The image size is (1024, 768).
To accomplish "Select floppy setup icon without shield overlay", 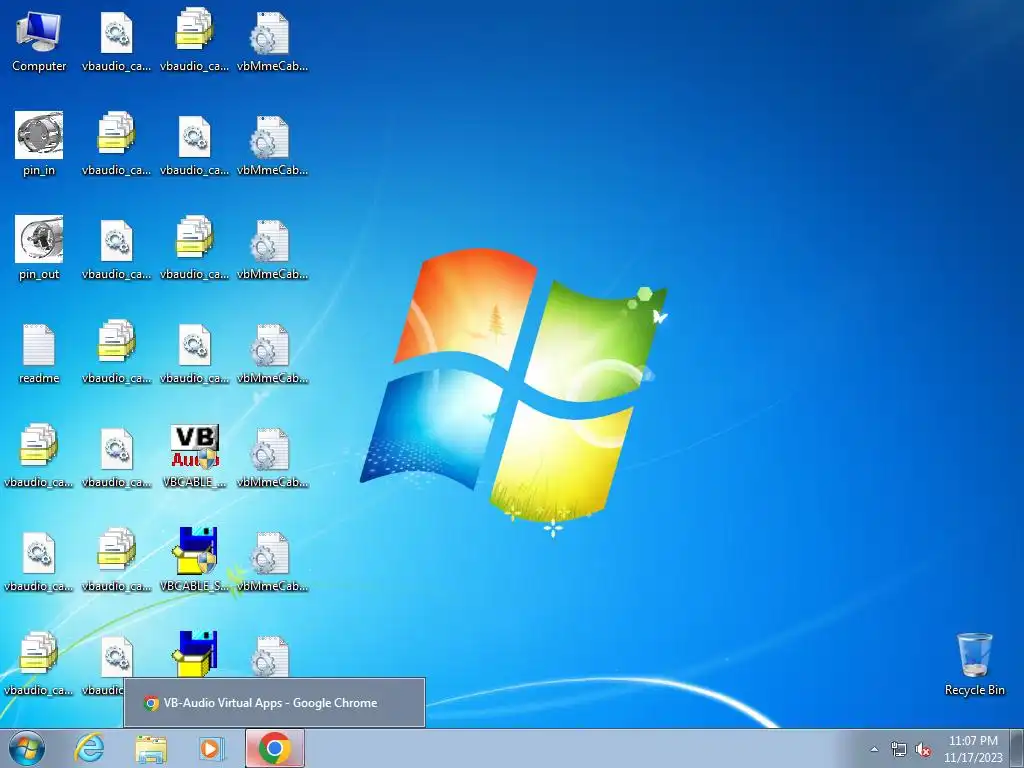I will [195, 653].
